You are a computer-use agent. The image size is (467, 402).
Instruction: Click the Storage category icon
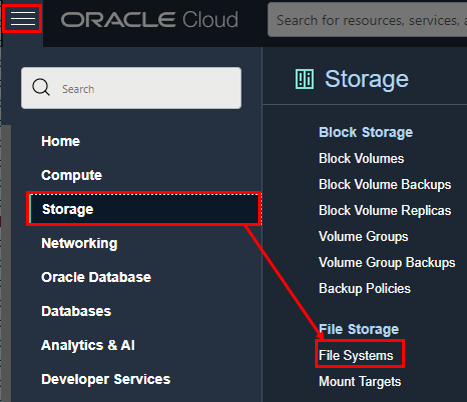[304, 79]
